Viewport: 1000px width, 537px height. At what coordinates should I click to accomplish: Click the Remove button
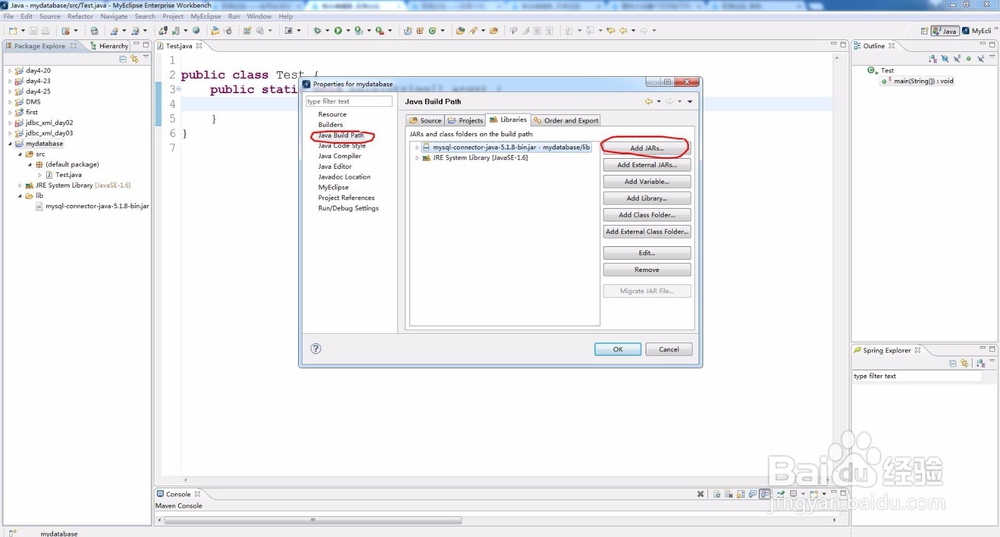(x=647, y=270)
